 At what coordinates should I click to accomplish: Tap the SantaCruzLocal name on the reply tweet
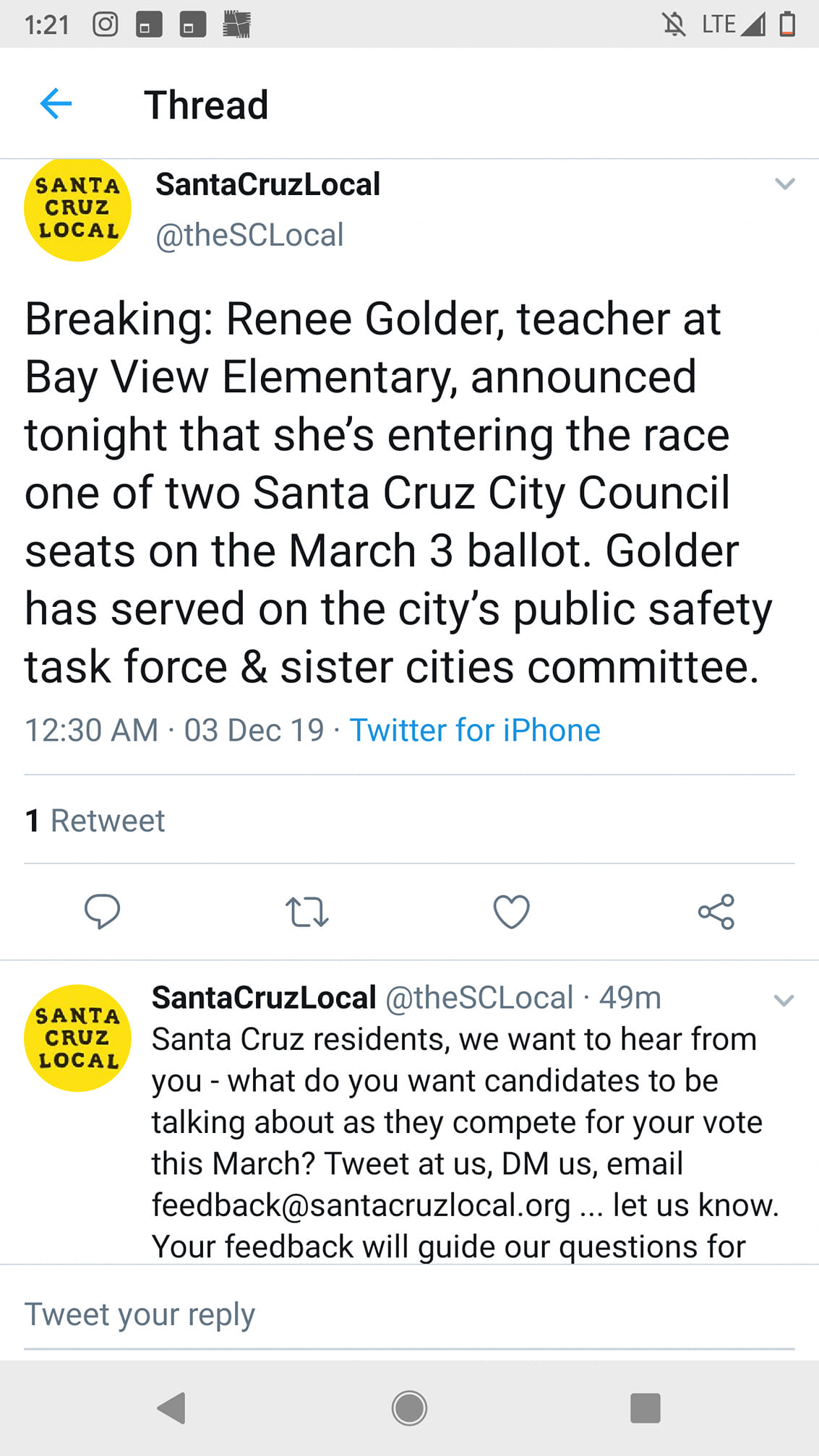point(264,998)
